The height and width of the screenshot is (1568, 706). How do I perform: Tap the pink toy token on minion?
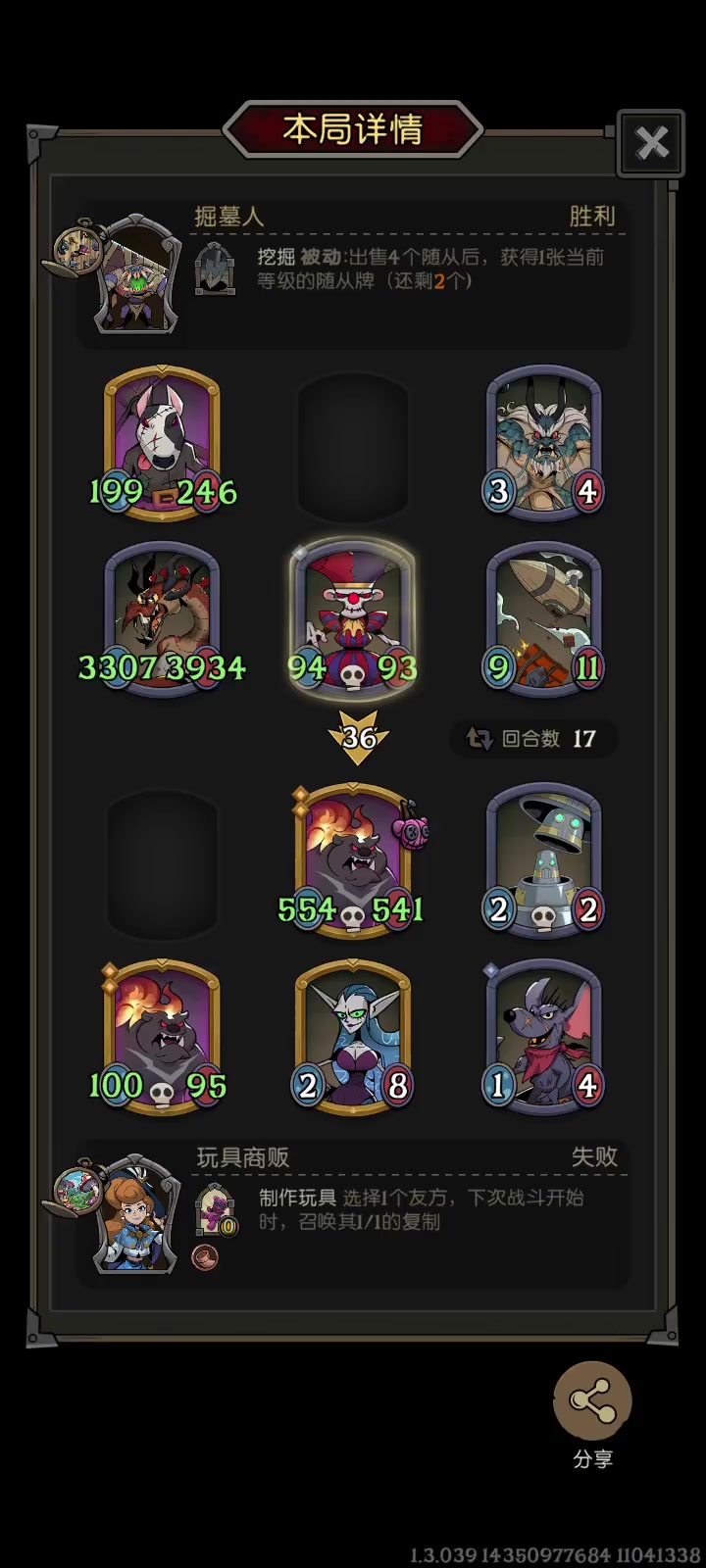coord(411,827)
